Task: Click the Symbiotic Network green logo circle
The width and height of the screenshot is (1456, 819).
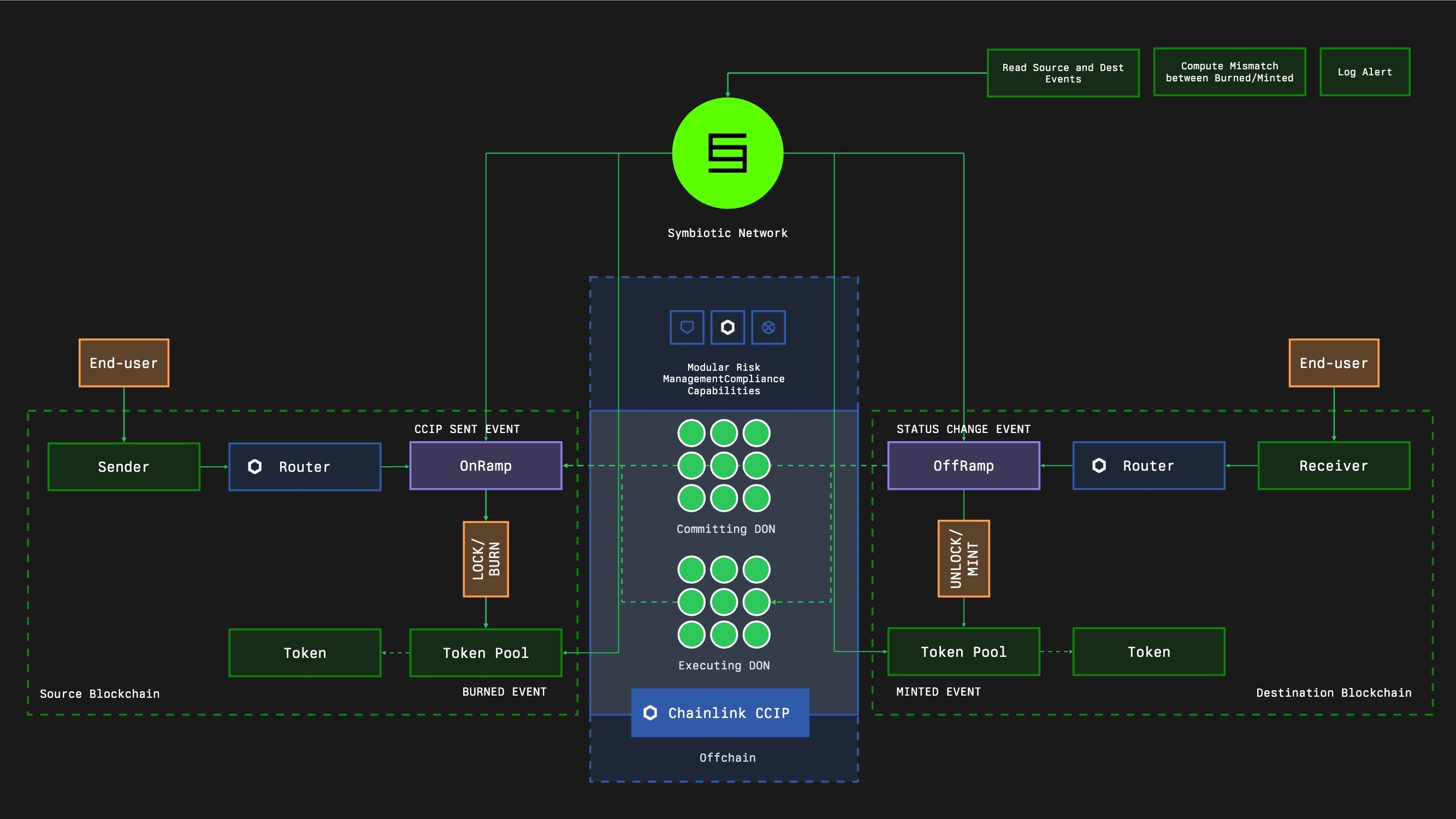Action: [x=727, y=153]
